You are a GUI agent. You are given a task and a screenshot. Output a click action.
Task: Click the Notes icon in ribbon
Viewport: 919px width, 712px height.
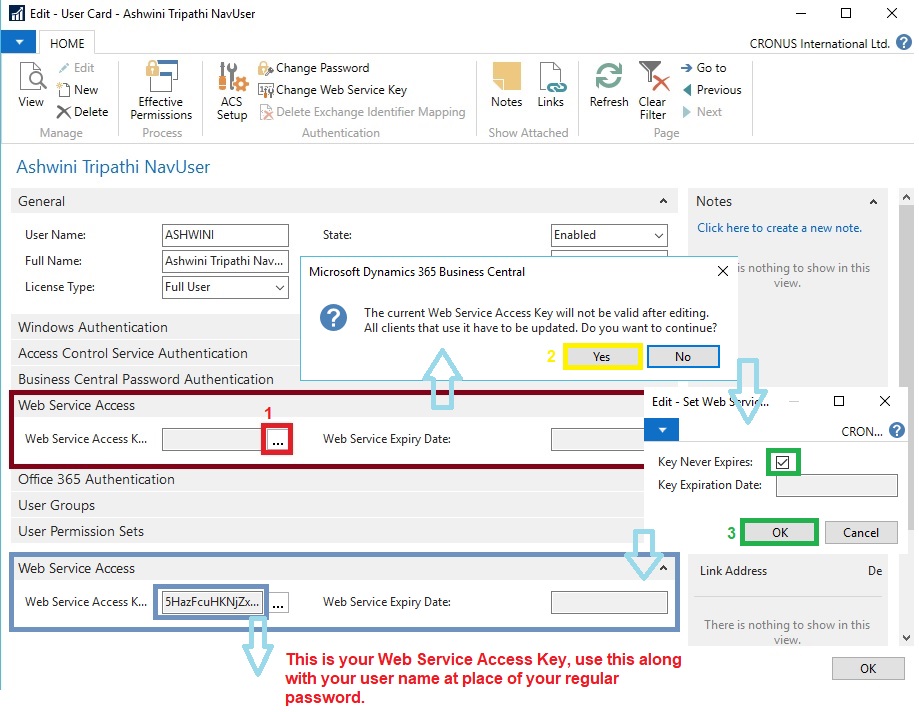click(x=506, y=85)
